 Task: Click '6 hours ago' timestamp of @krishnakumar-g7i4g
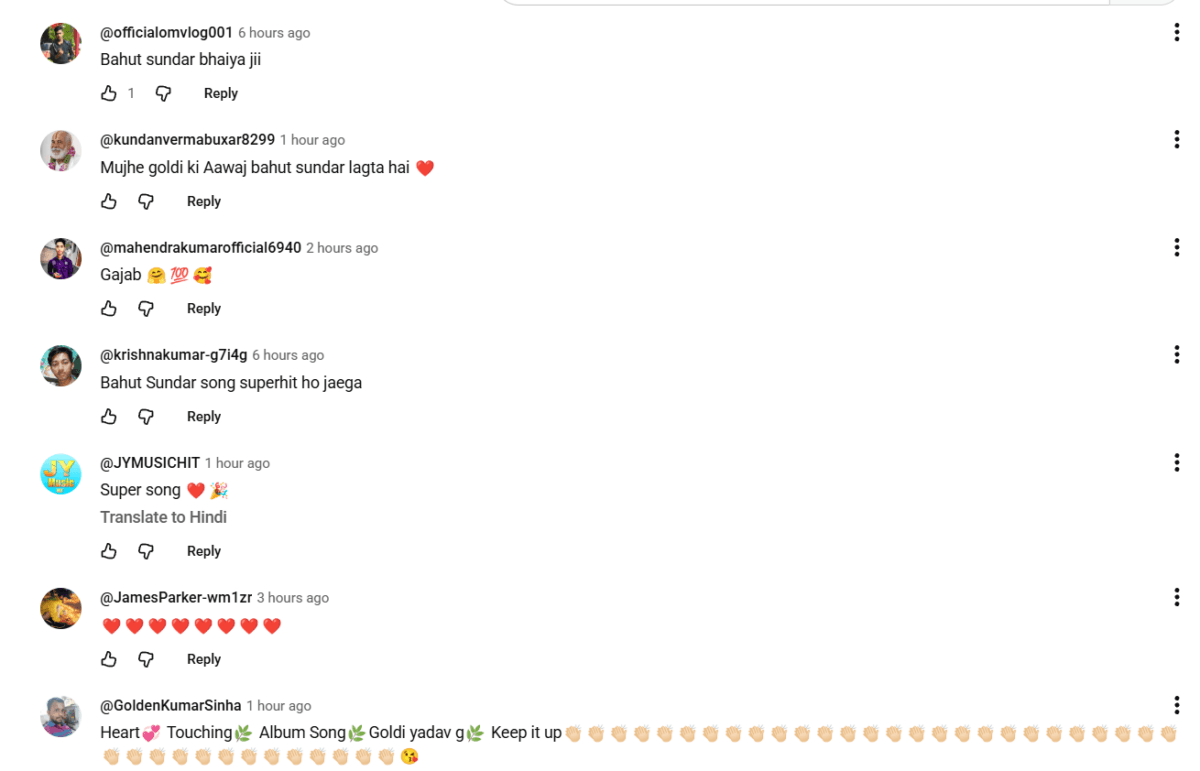(288, 355)
